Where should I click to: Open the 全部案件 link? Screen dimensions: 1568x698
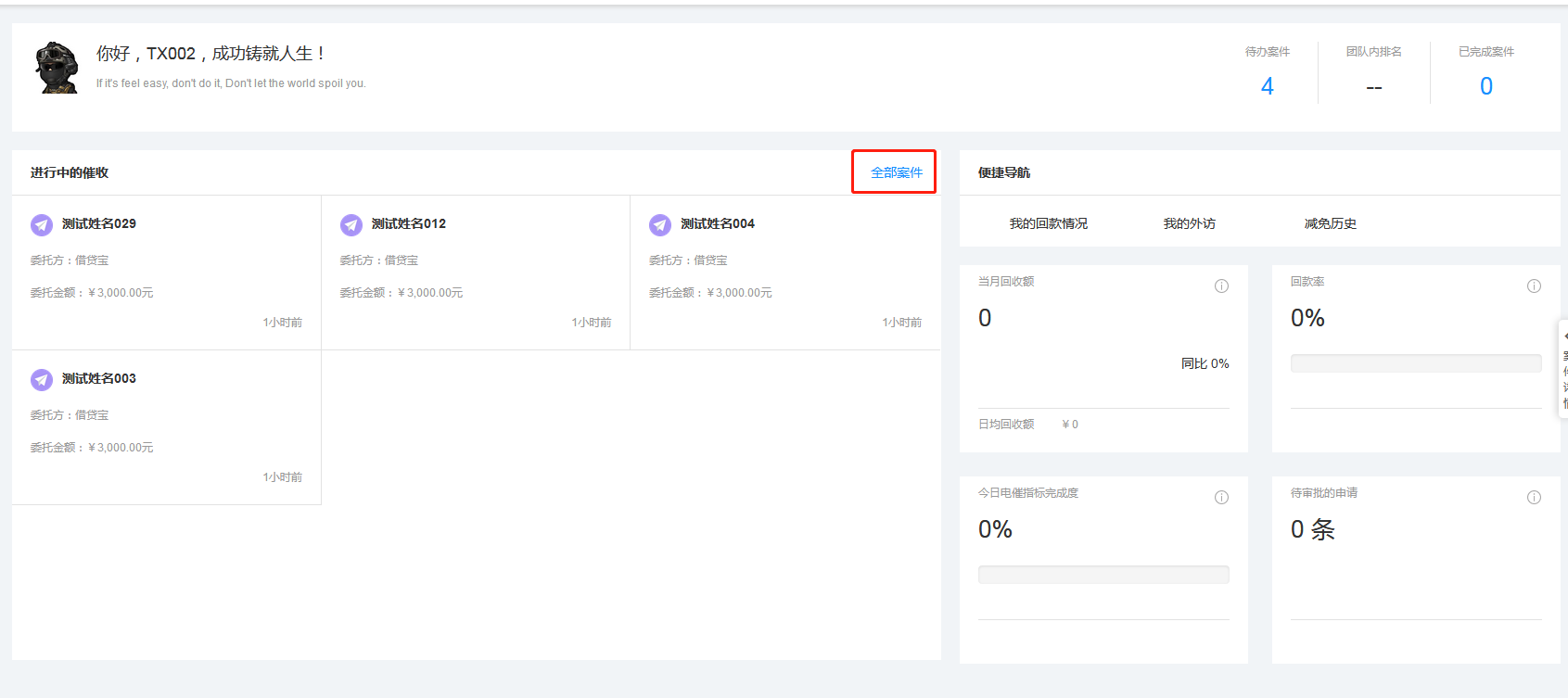896,172
